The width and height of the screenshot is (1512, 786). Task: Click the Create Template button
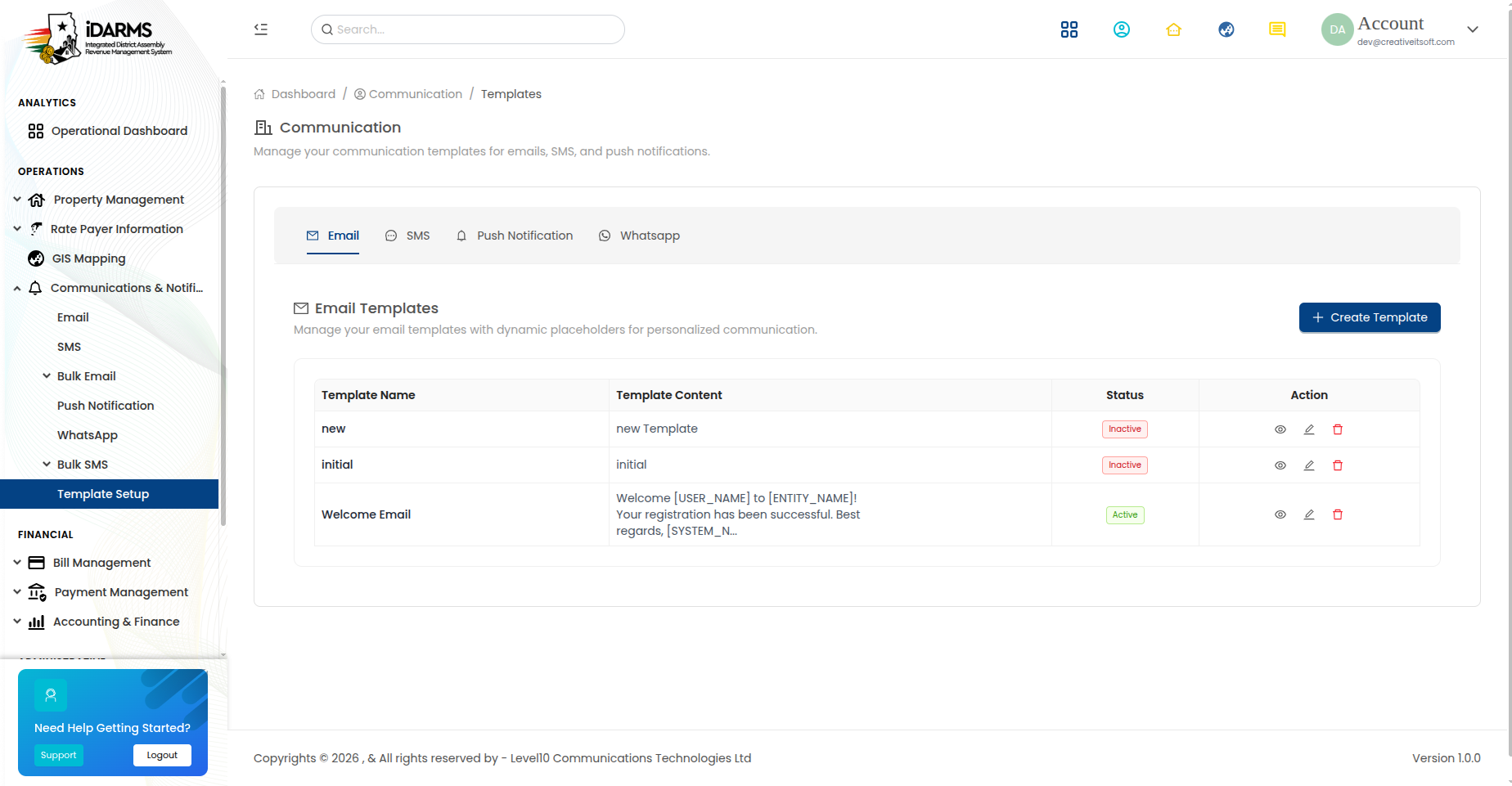[1370, 317]
